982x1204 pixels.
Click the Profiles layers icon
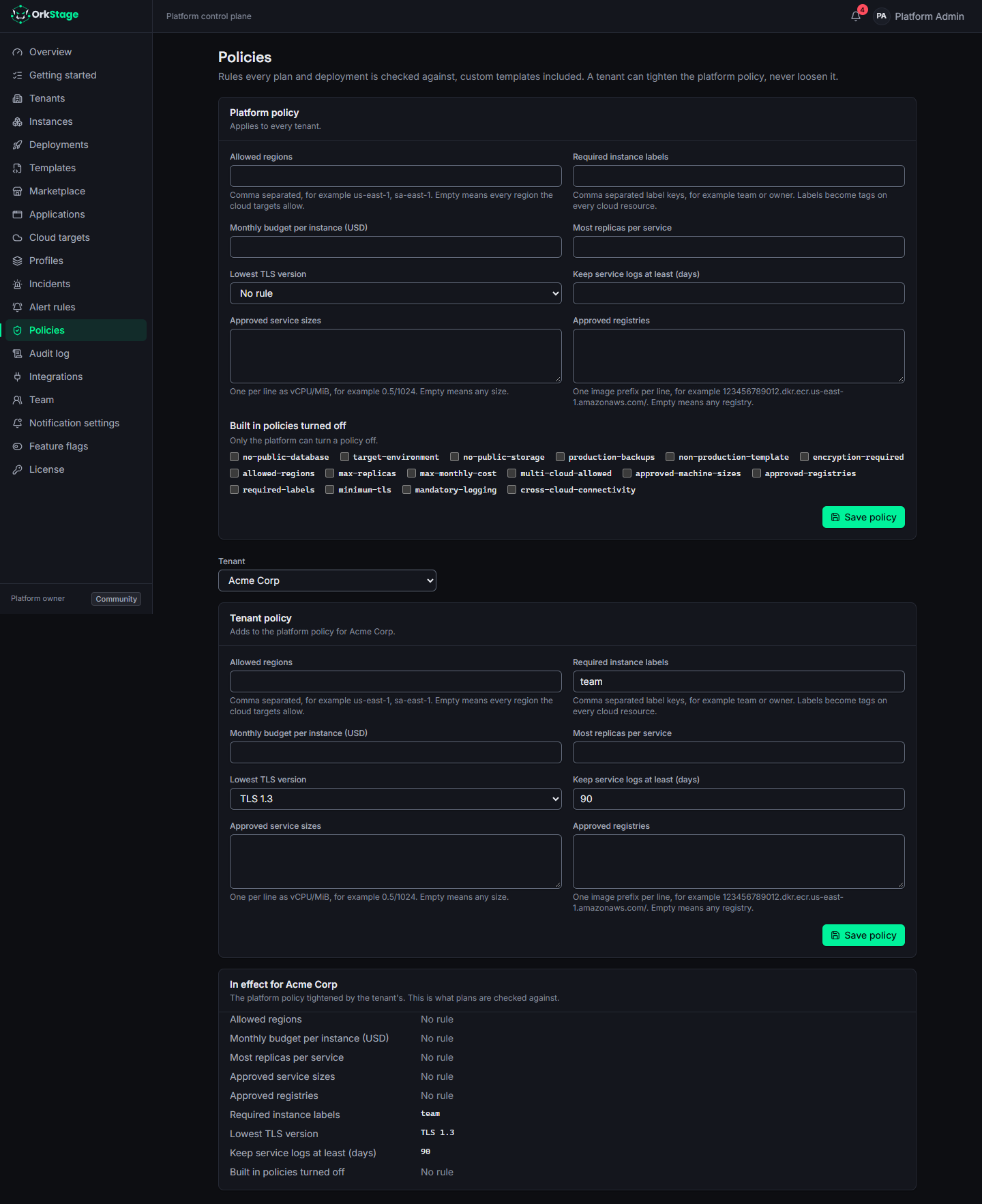coord(18,261)
